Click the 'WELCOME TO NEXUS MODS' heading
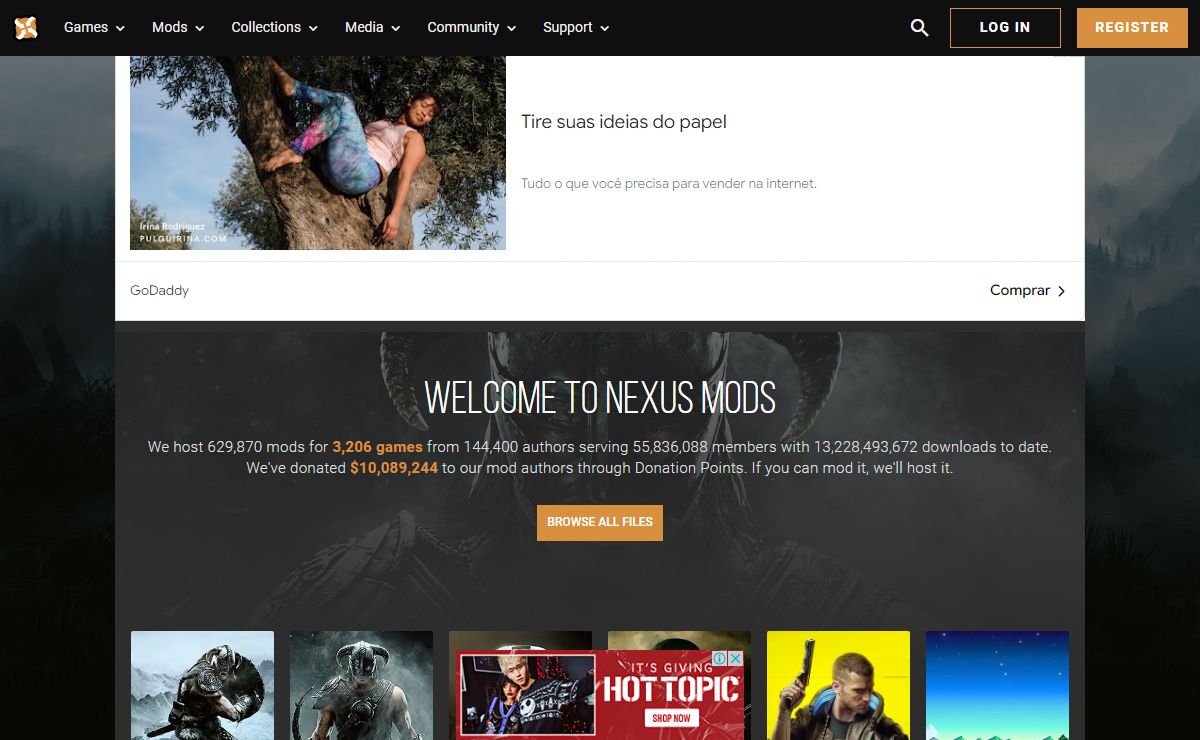This screenshot has height=740, width=1200. 600,398
